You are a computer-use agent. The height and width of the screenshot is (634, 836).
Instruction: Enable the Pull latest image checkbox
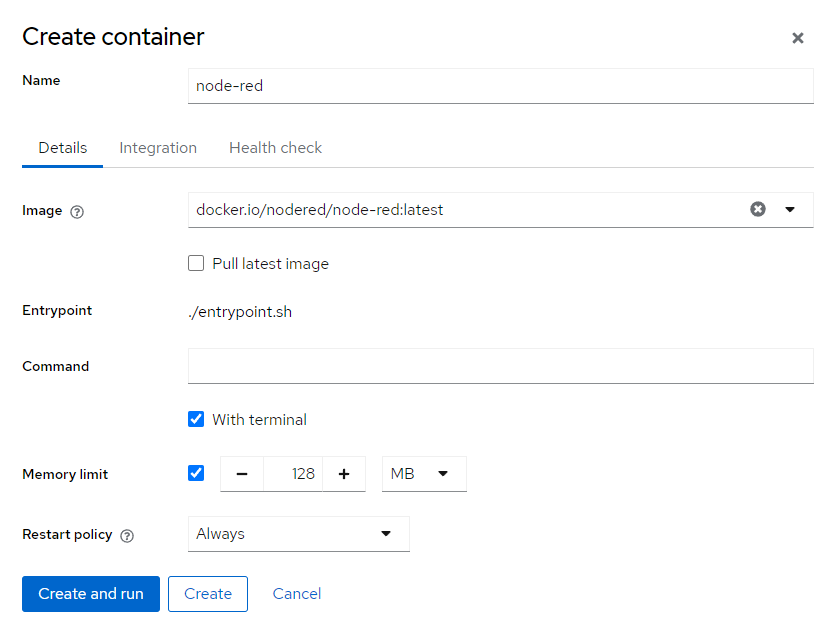tap(196, 264)
